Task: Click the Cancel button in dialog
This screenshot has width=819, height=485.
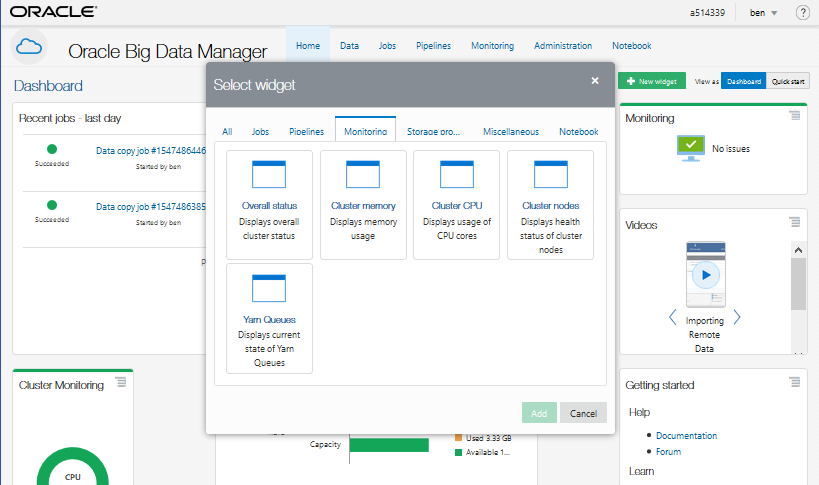Action: 583,413
